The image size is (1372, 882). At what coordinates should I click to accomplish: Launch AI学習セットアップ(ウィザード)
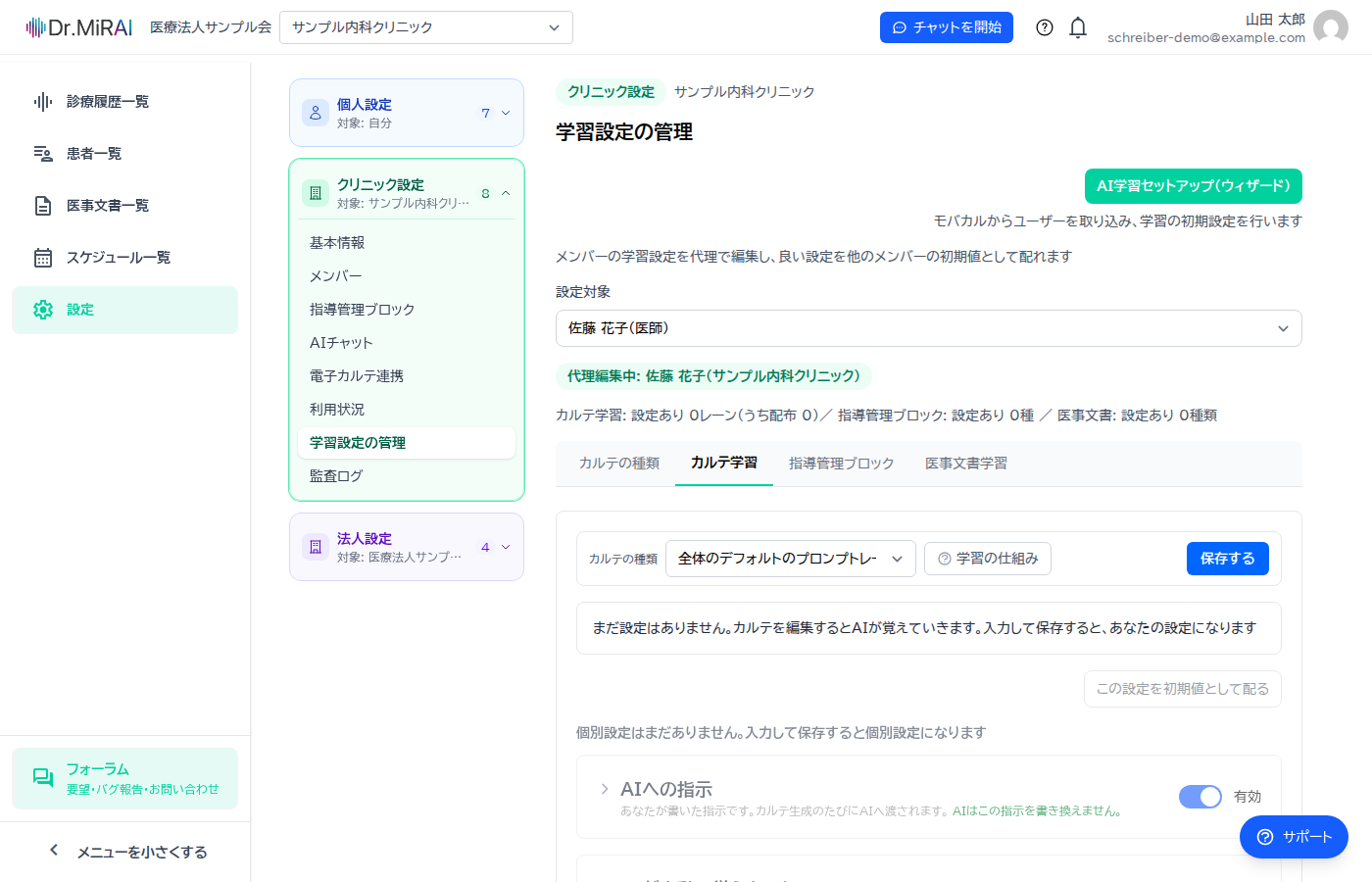pyautogui.click(x=1194, y=186)
